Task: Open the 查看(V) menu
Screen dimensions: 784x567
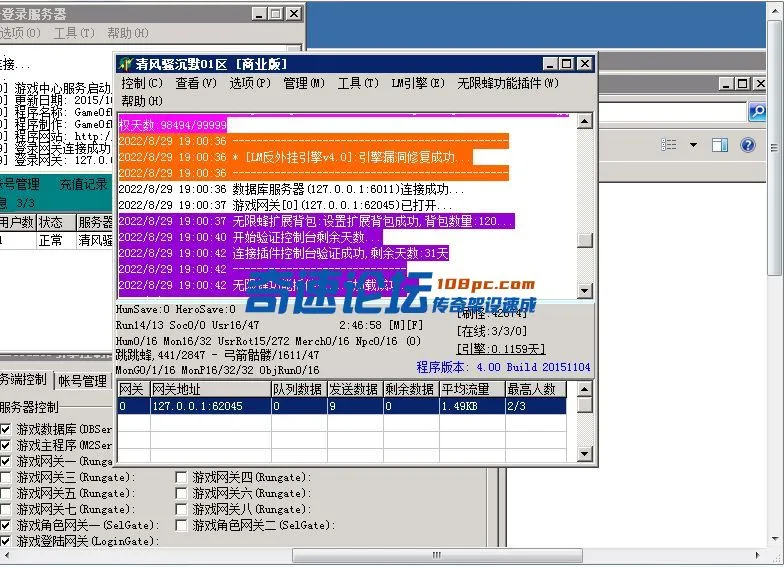Action: 196,83
